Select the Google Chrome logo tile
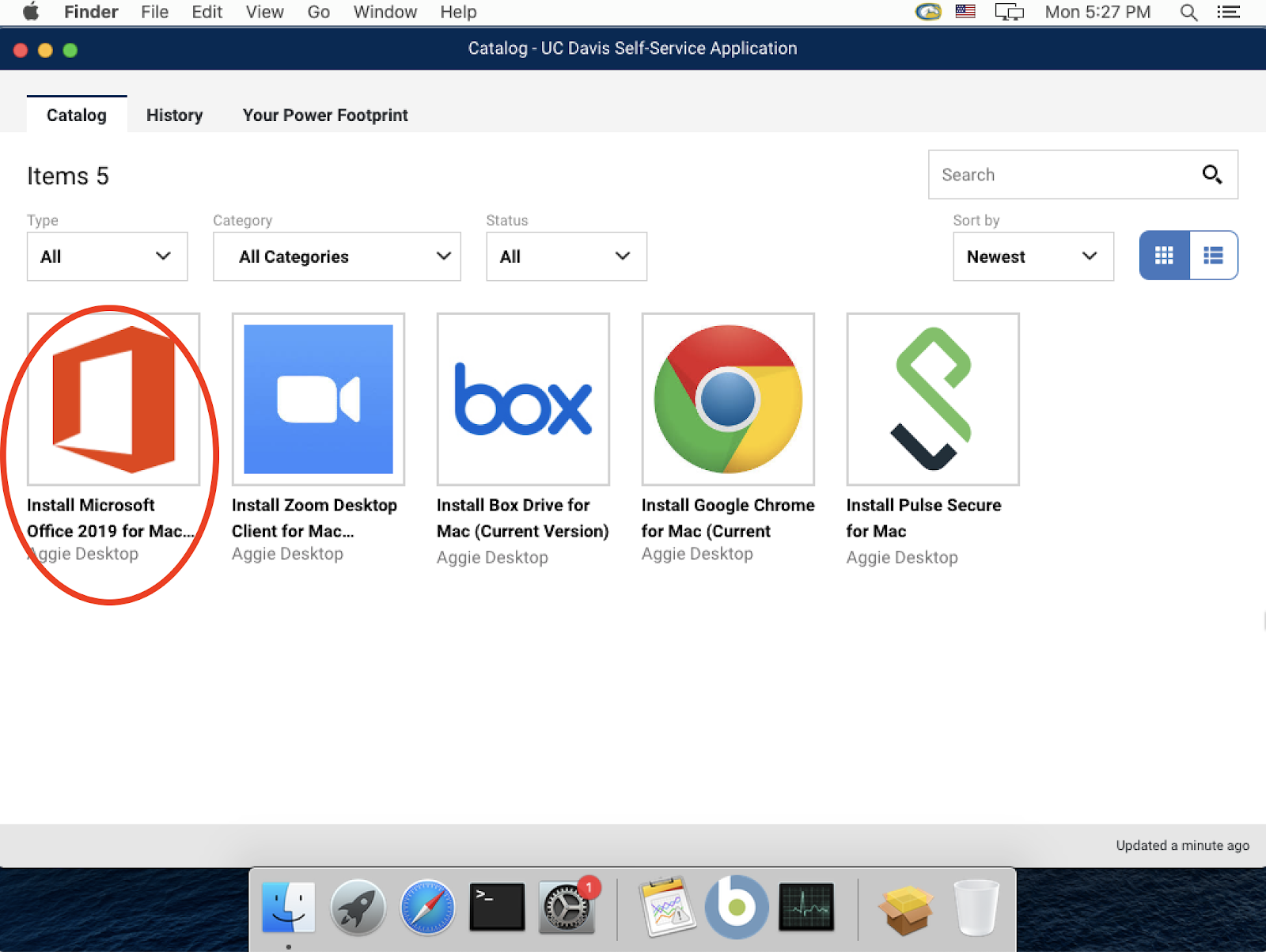 [728, 399]
